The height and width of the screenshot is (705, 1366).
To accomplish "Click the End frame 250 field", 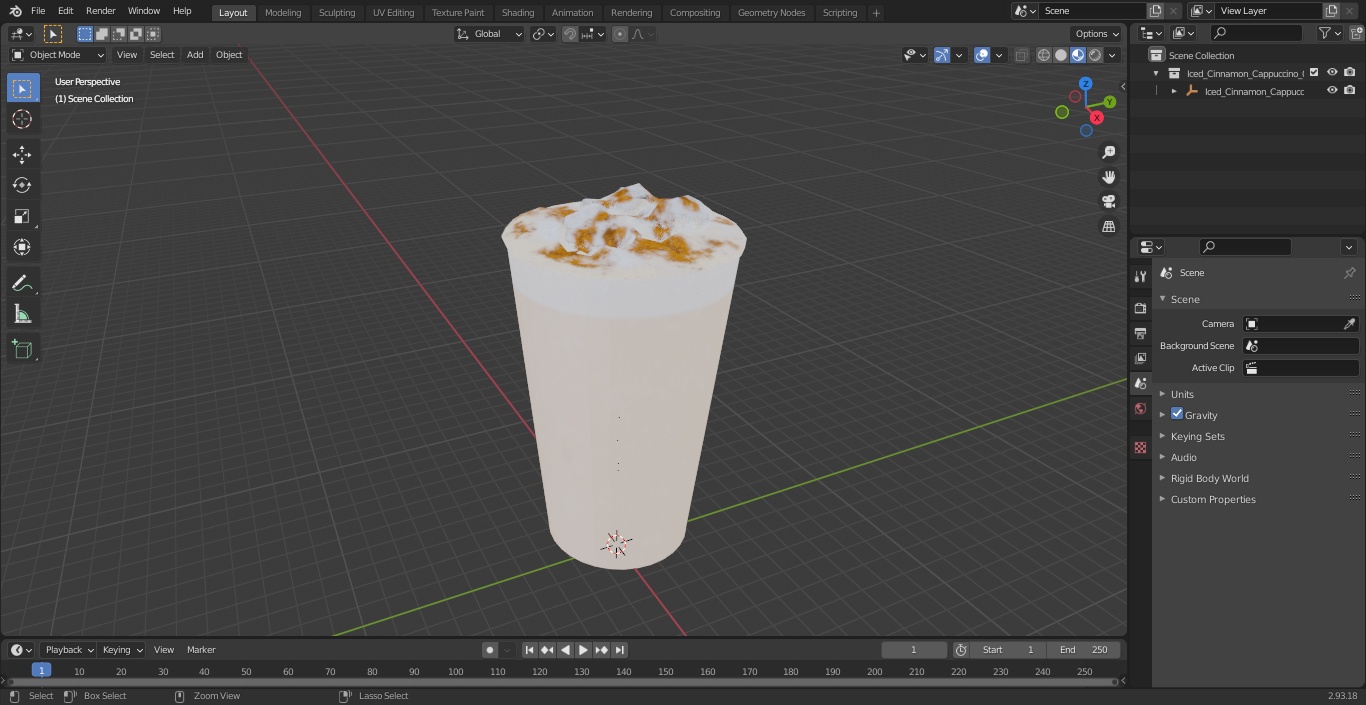I will point(1085,650).
